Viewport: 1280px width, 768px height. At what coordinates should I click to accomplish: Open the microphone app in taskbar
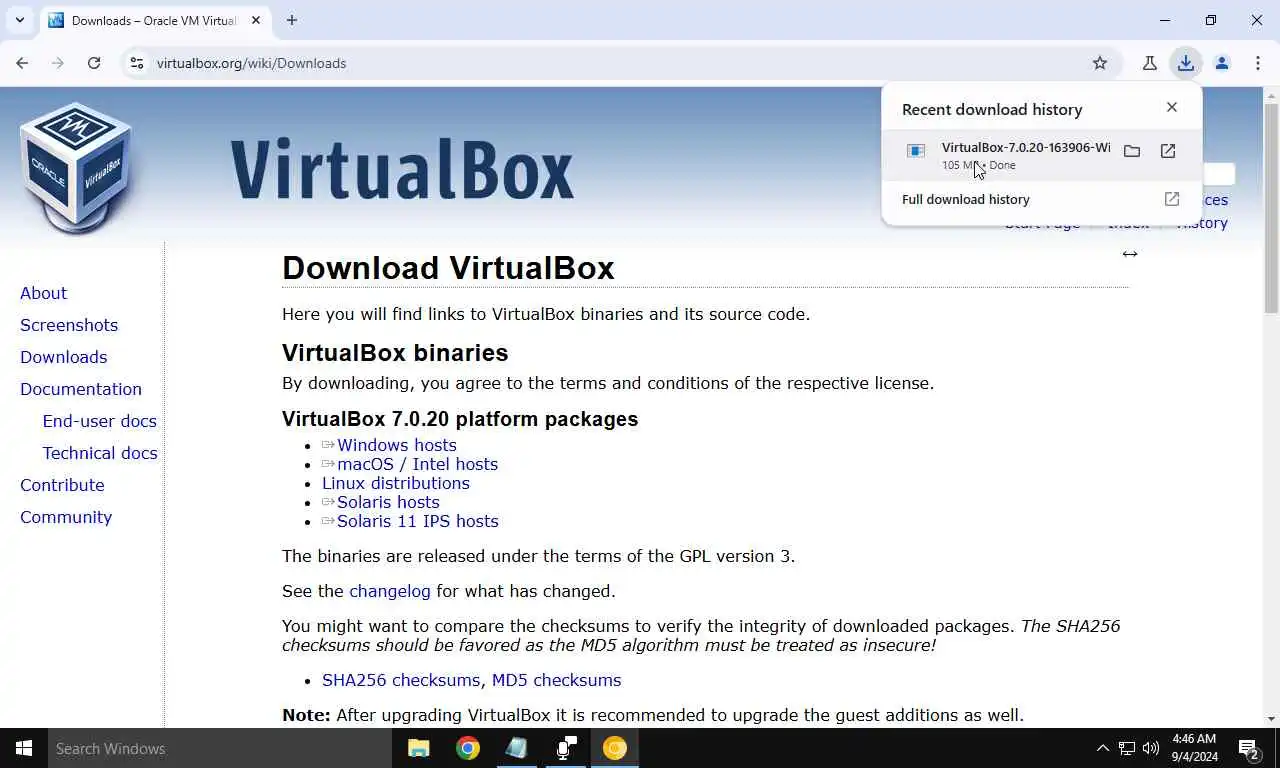566,748
